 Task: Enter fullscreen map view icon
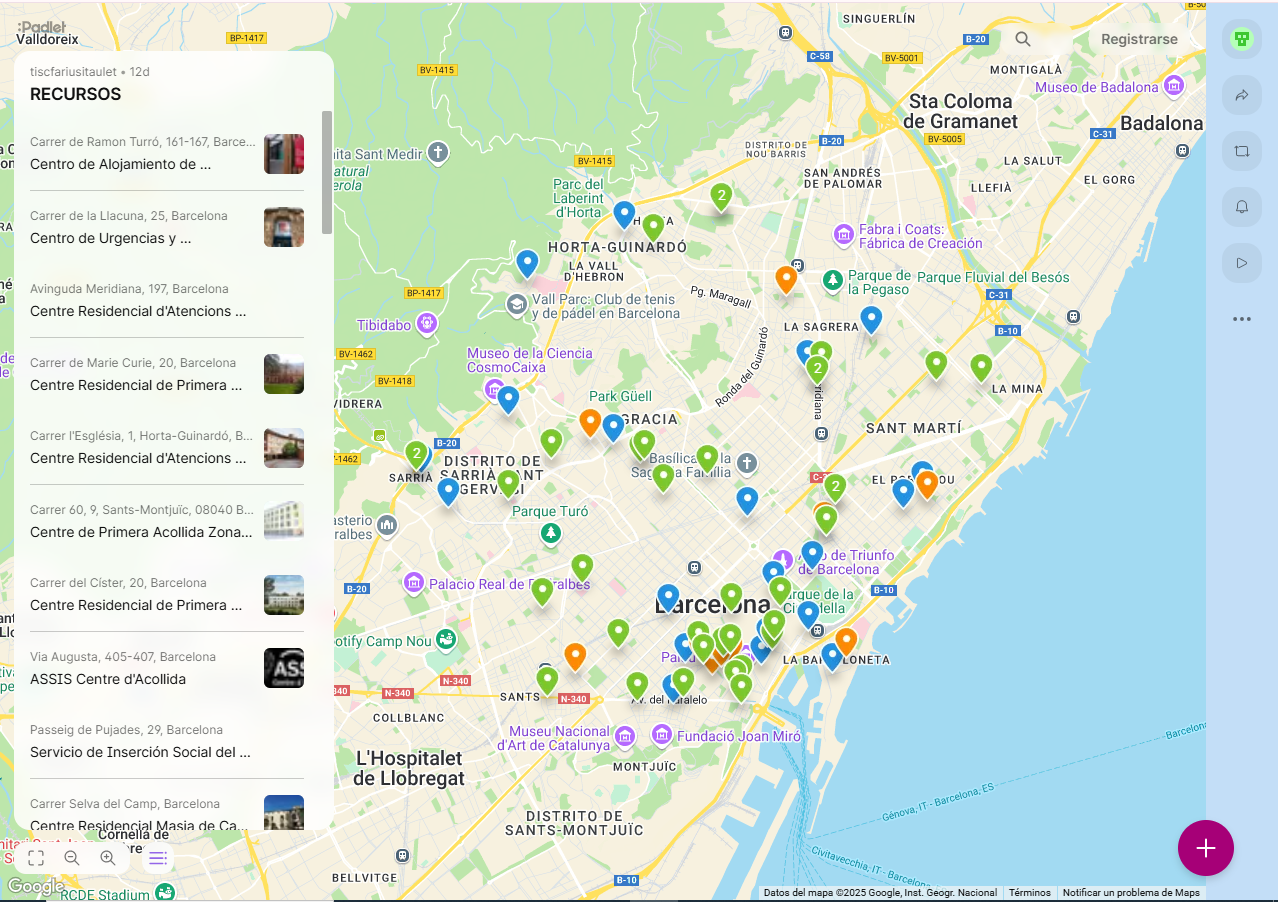tap(36, 858)
